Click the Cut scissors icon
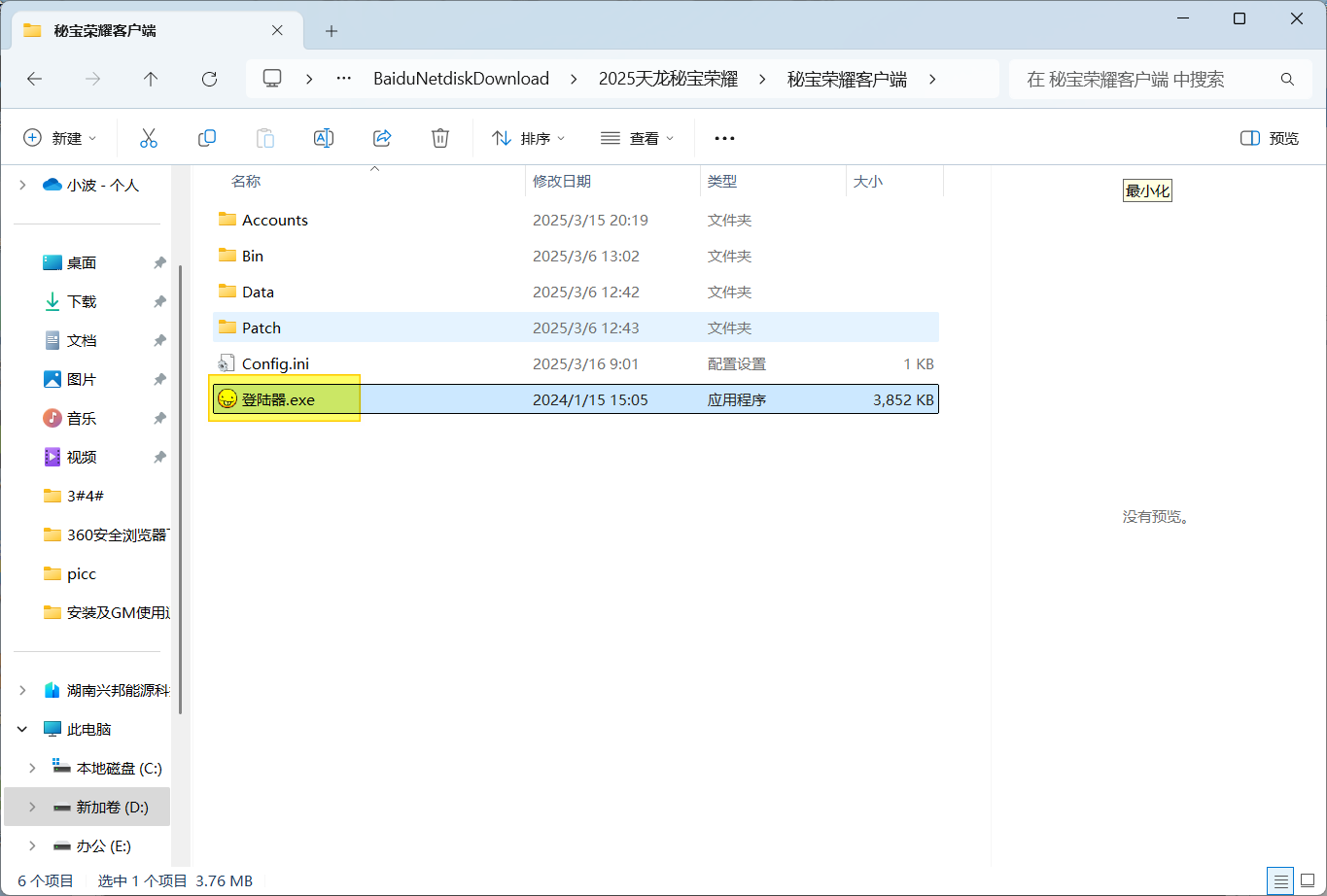 point(149,138)
